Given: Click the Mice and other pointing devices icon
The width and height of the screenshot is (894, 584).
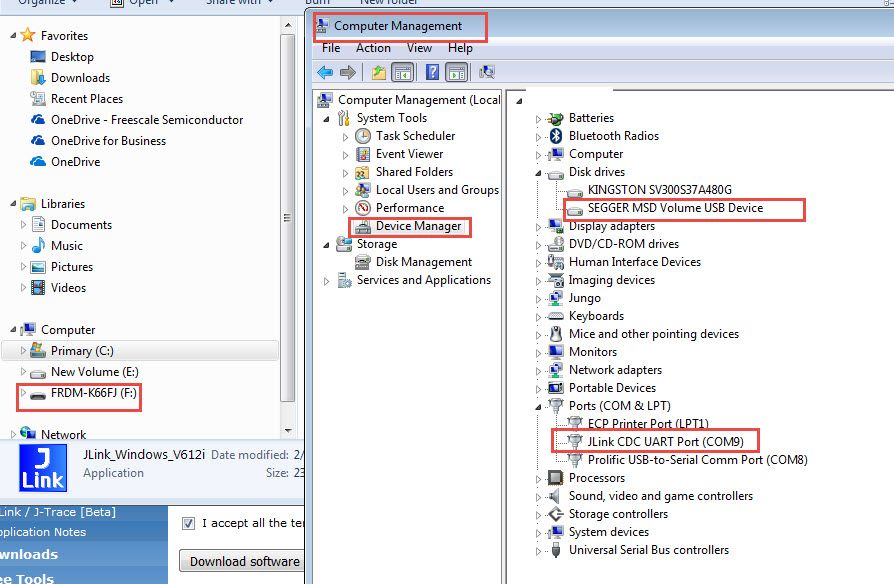Looking at the screenshot, I should tap(556, 334).
